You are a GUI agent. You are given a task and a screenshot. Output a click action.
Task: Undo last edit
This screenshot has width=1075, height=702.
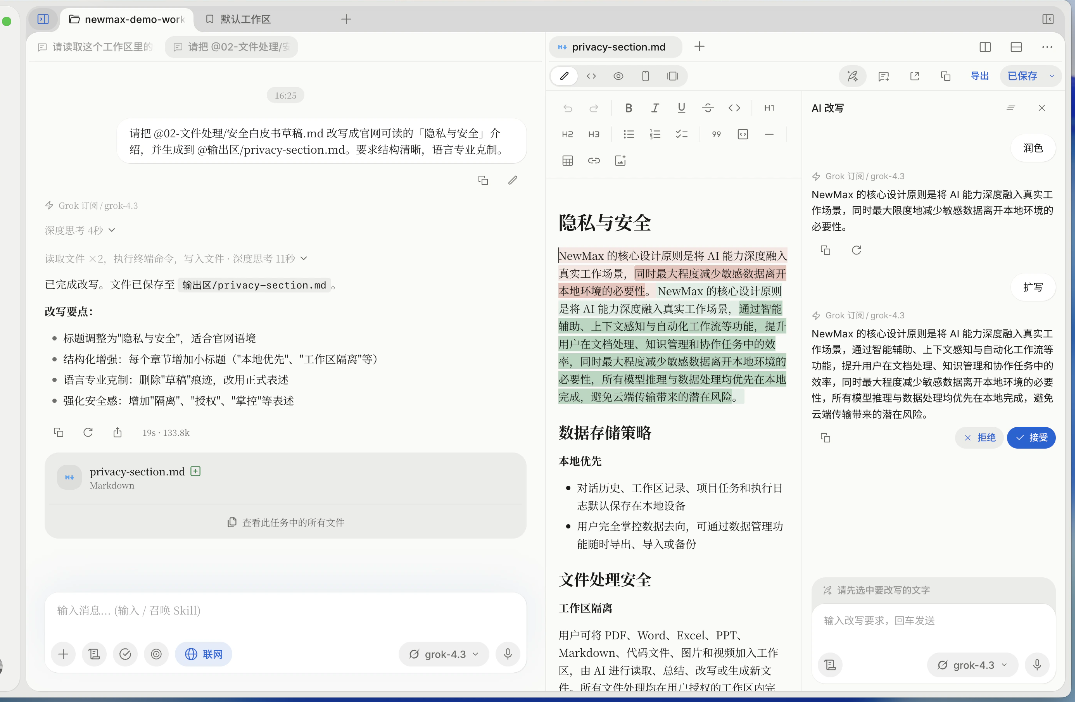568,108
